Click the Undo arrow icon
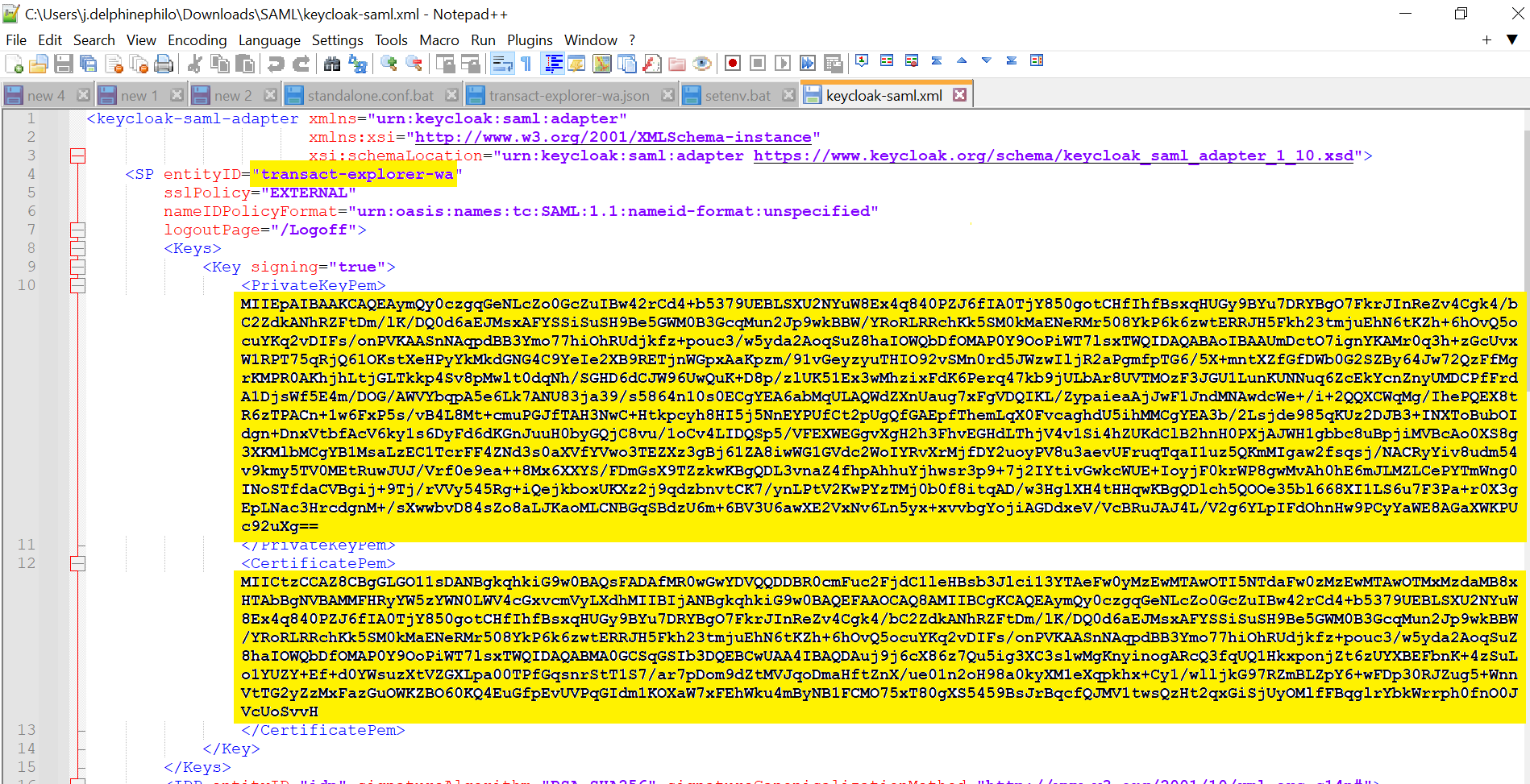The height and width of the screenshot is (784, 1530). pyautogui.click(x=276, y=64)
